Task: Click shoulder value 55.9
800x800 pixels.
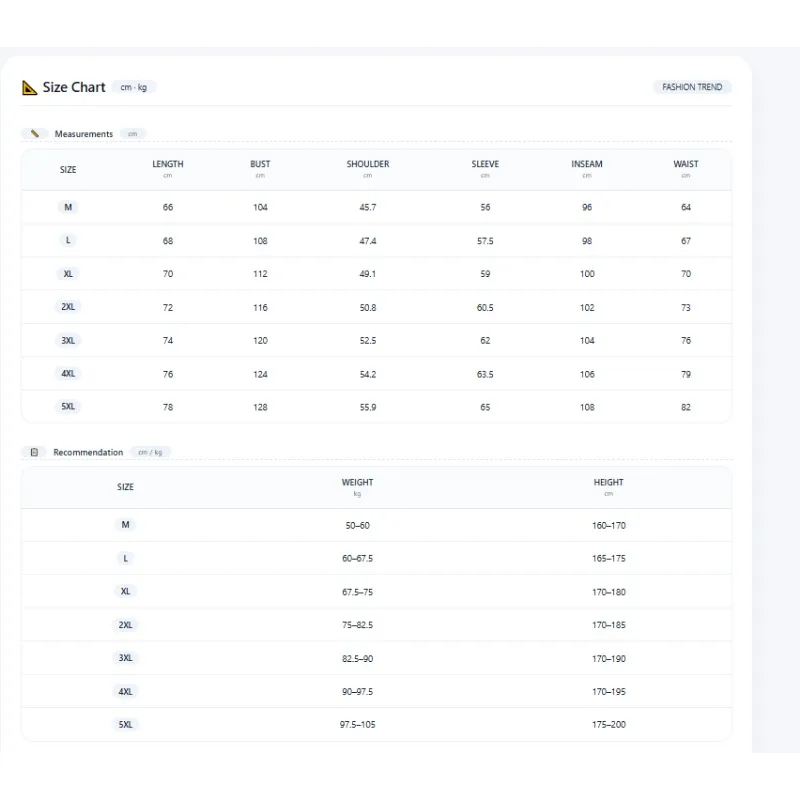Action: pos(368,407)
